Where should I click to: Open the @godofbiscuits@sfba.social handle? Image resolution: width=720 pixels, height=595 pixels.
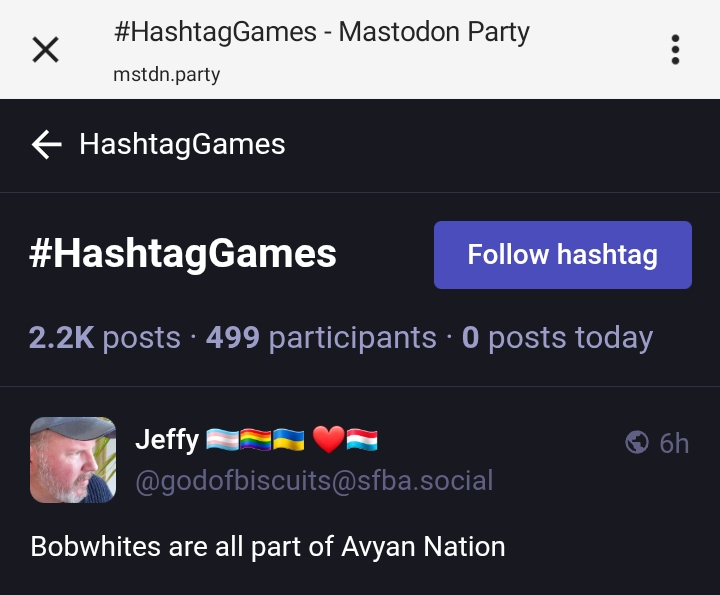[x=314, y=480]
